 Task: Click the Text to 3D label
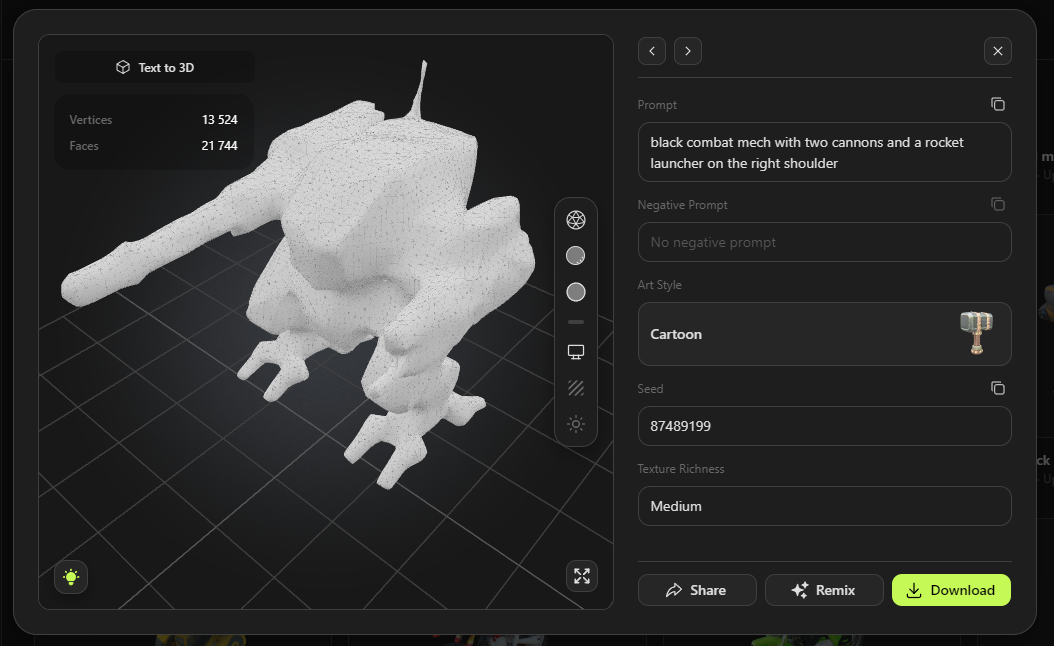pos(155,67)
